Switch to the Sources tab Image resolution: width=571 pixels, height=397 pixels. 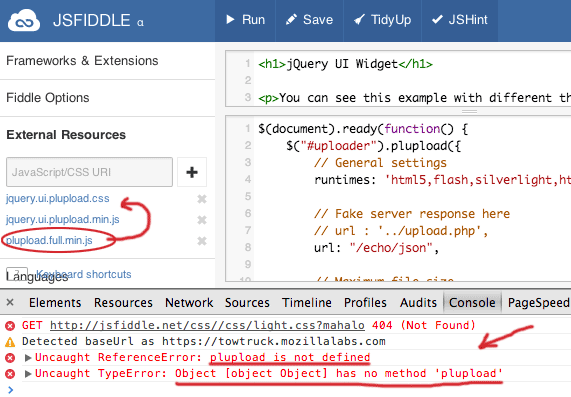[247, 303]
